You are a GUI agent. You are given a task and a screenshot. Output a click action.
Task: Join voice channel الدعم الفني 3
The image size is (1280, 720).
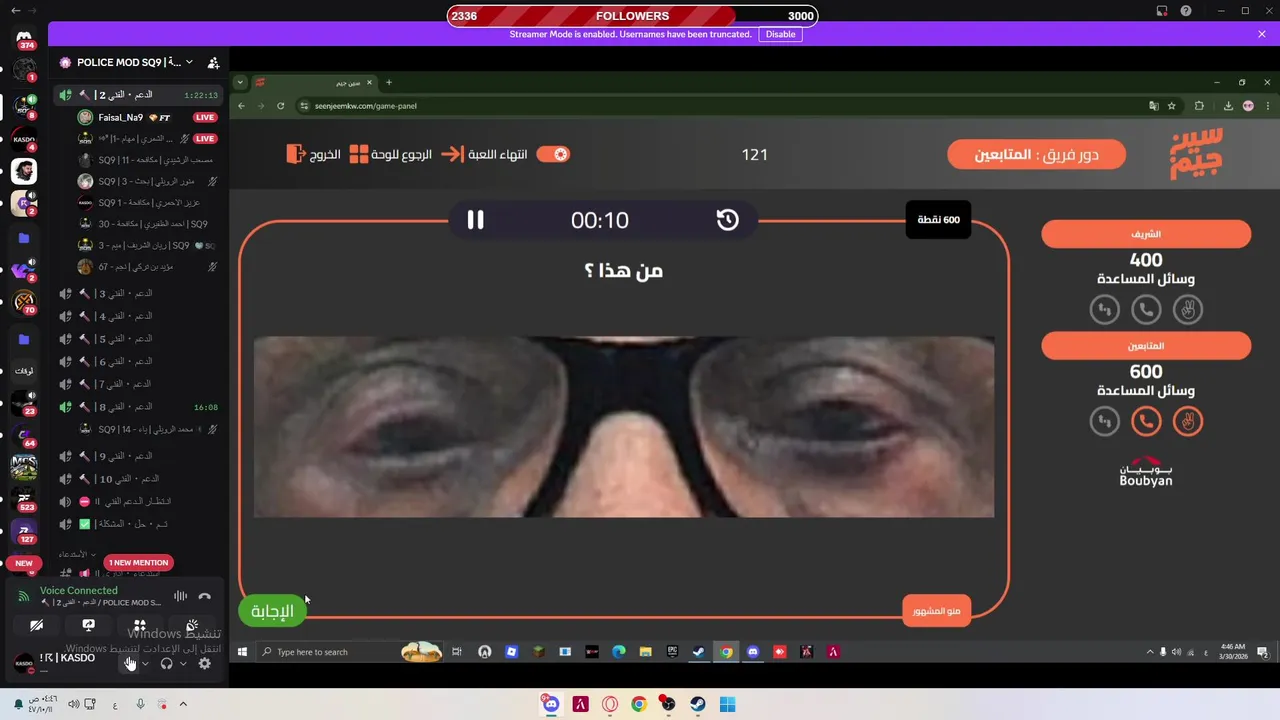pos(138,294)
